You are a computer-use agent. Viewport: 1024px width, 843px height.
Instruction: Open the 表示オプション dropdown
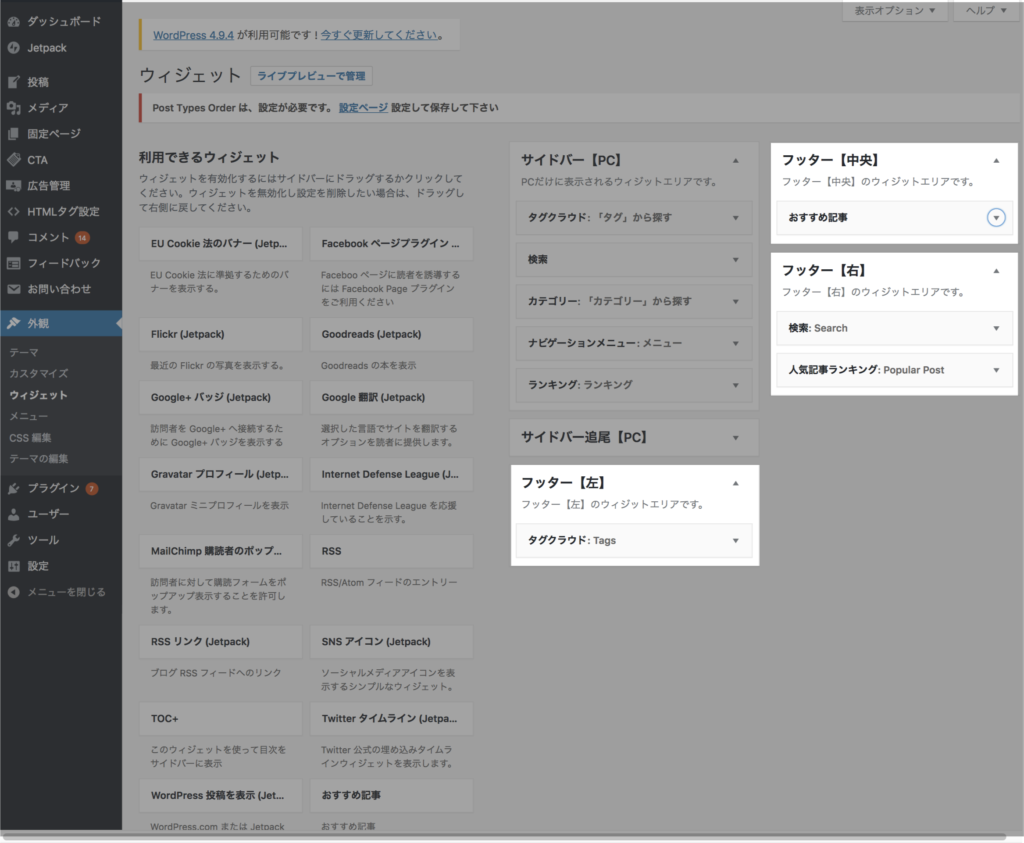pos(893,10)
